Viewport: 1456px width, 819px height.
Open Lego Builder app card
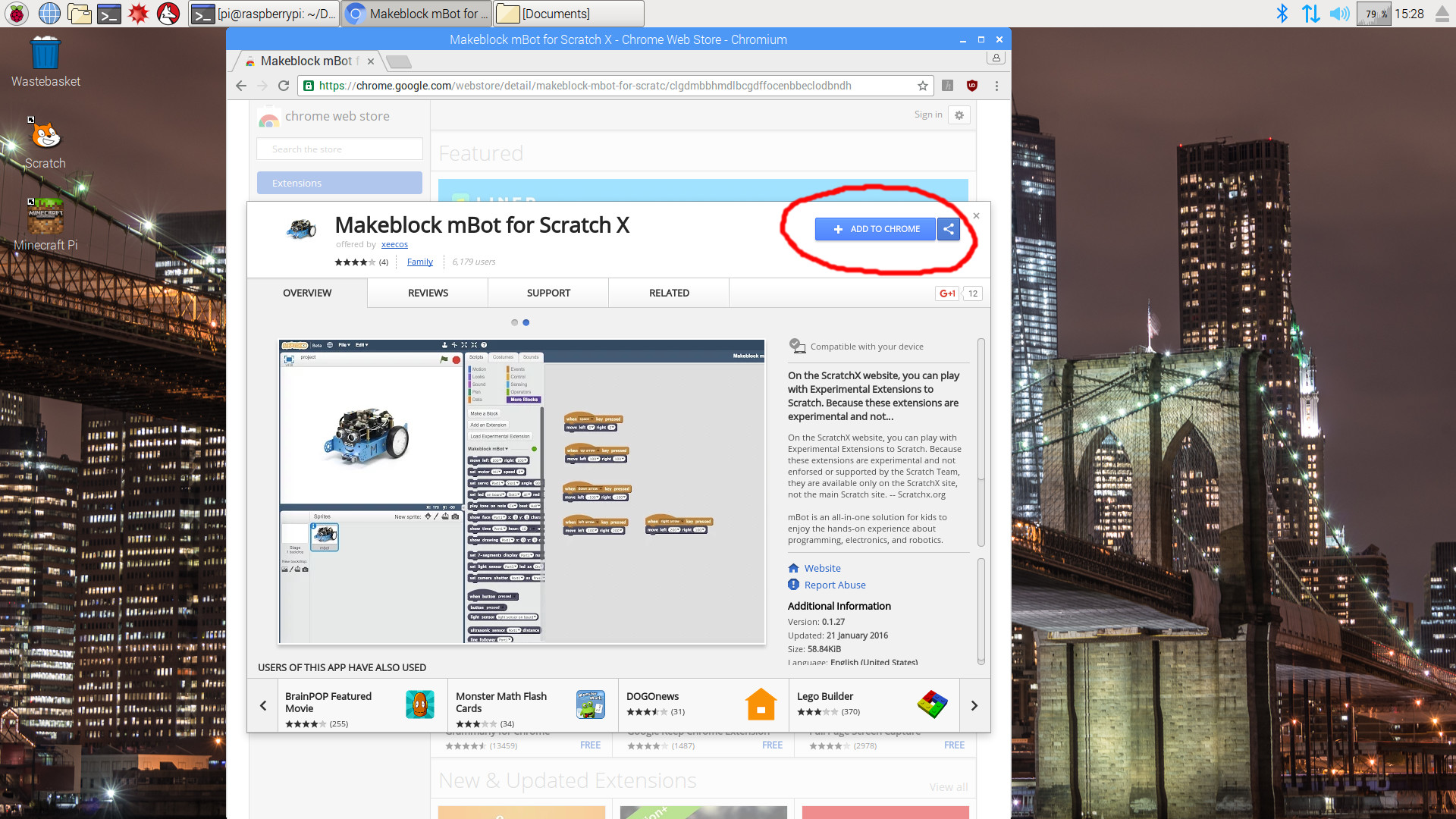pos(874,705)
